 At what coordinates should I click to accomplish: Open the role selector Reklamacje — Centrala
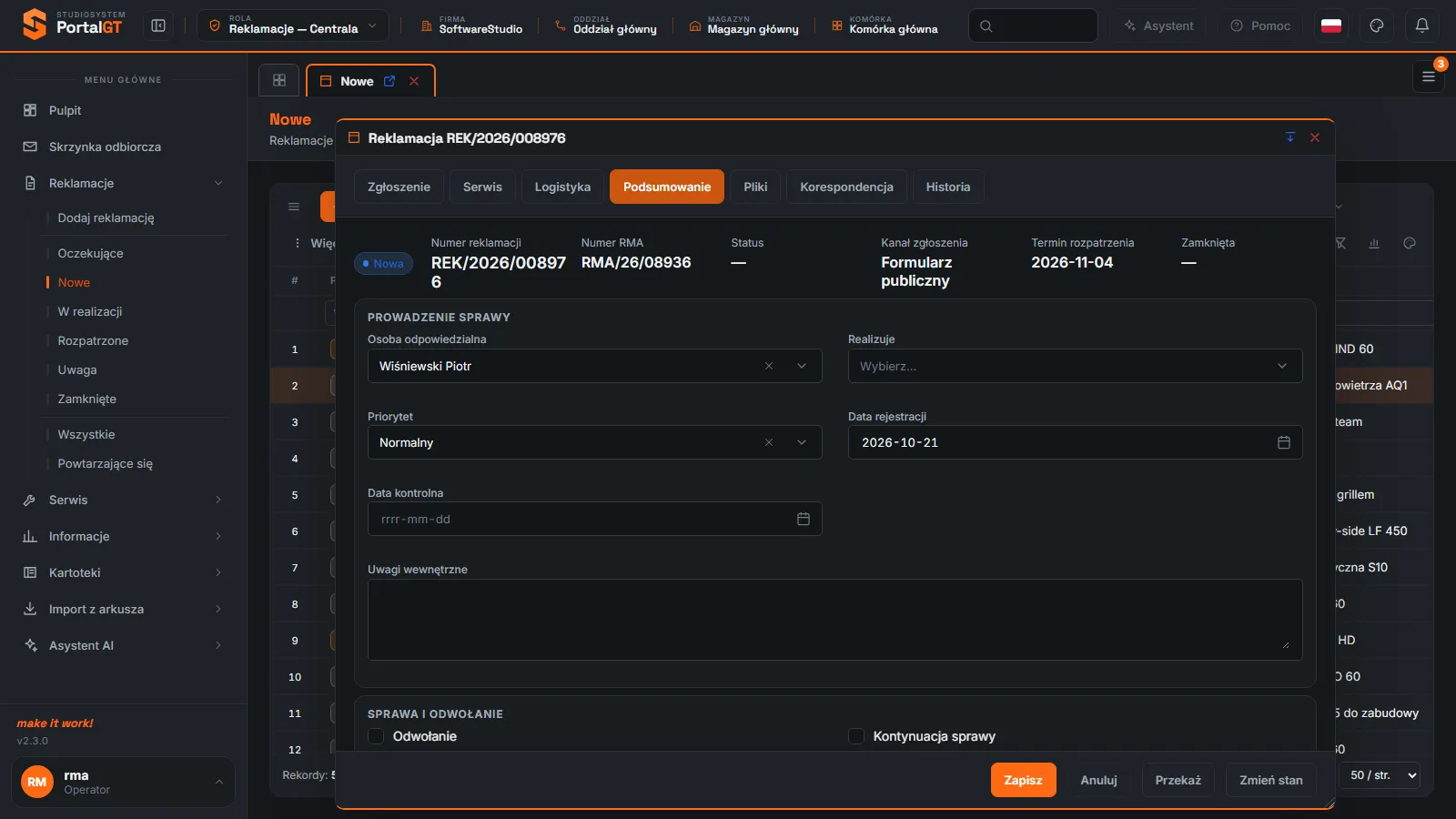[x=293, y=25]
